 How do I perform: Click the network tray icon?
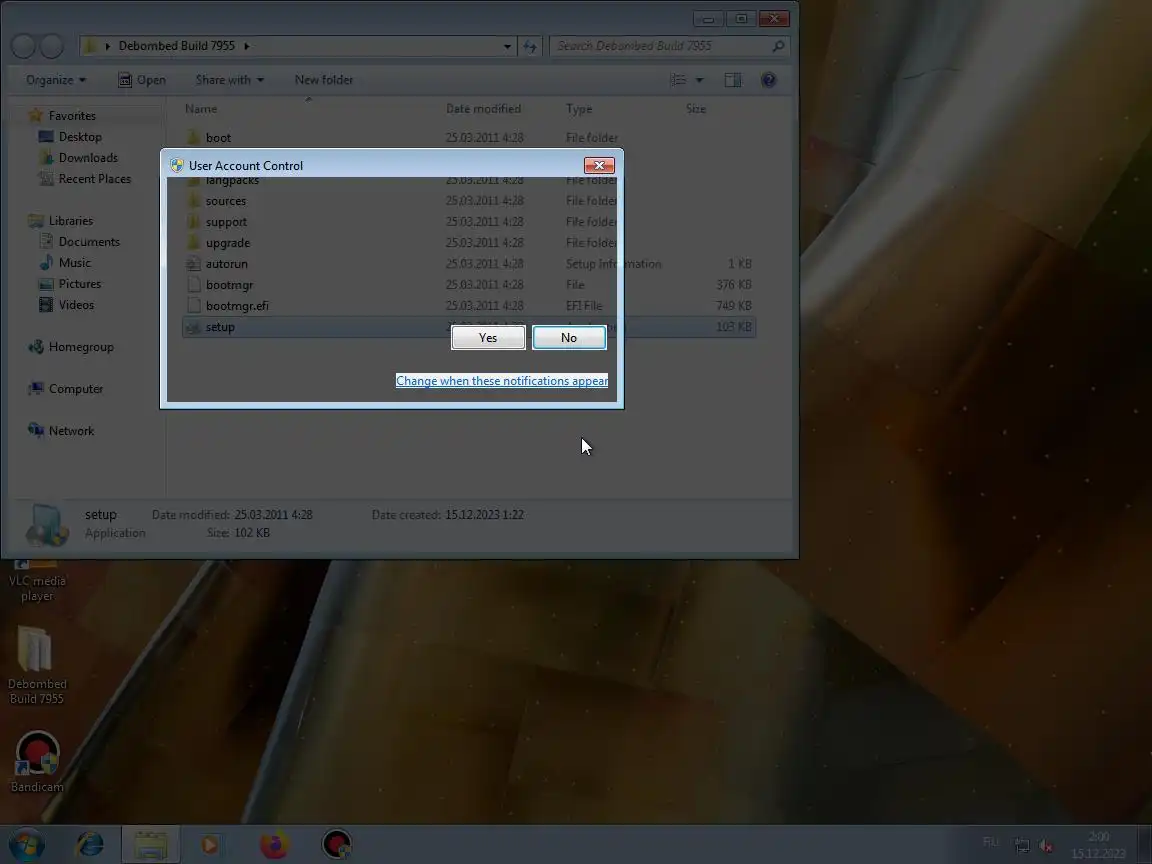tap(1022, 846)
